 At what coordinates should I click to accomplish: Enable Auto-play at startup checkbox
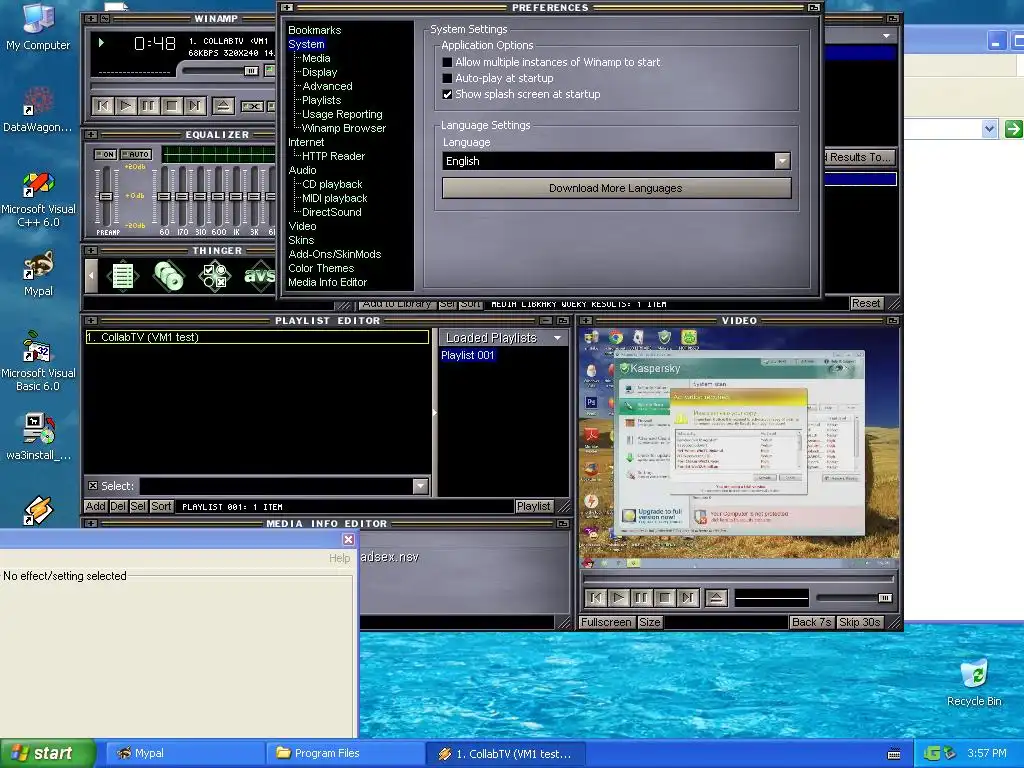[x=447, y=78]
